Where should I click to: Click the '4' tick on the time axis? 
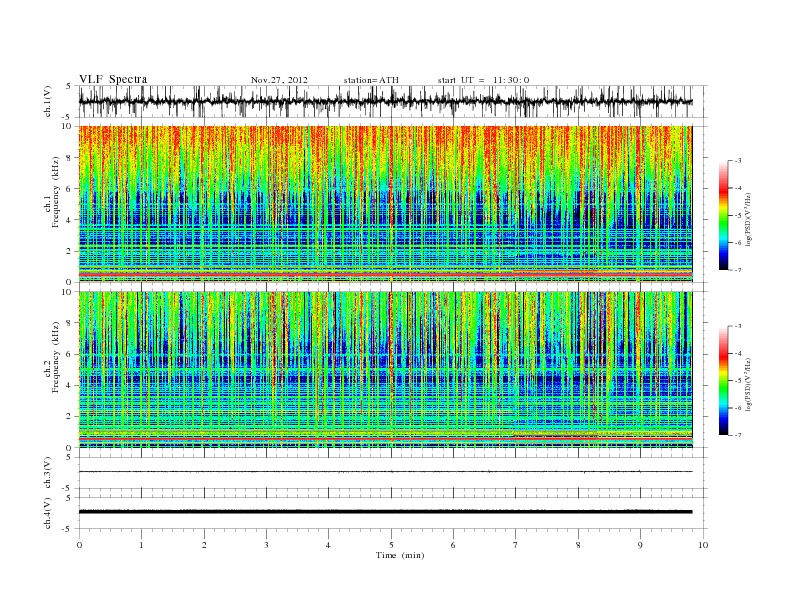[328, 545]
